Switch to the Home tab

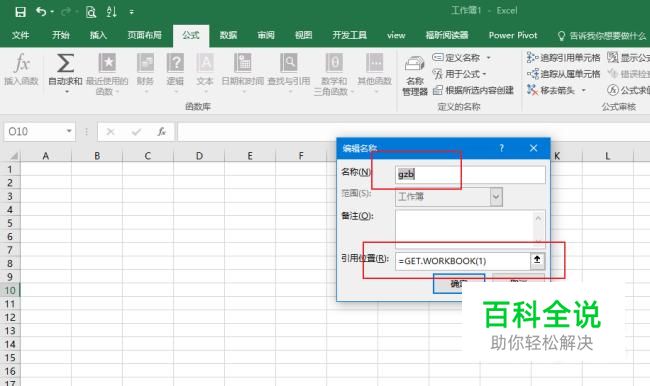pos(61,35)
